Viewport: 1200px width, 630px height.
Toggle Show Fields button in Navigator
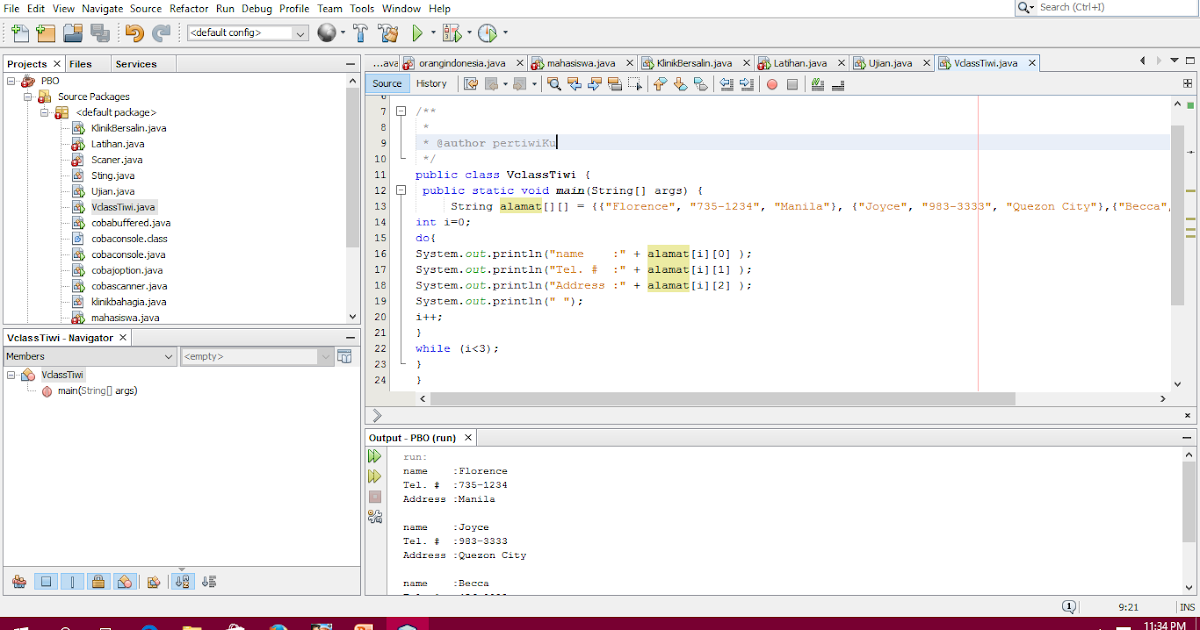coord(46,581)
